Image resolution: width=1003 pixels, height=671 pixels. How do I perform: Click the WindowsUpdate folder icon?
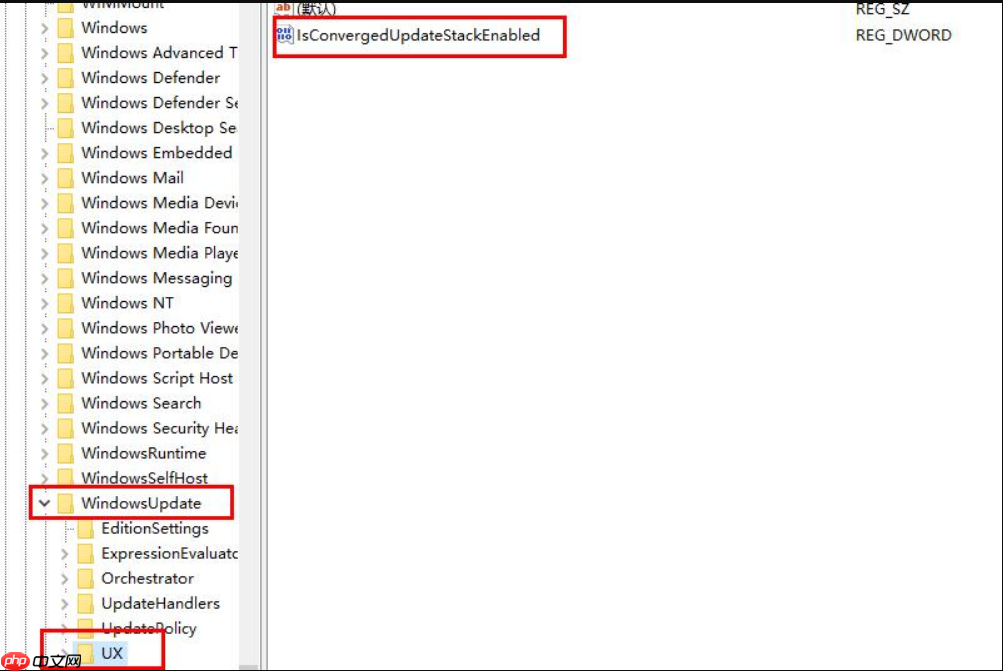click(66, 503)
